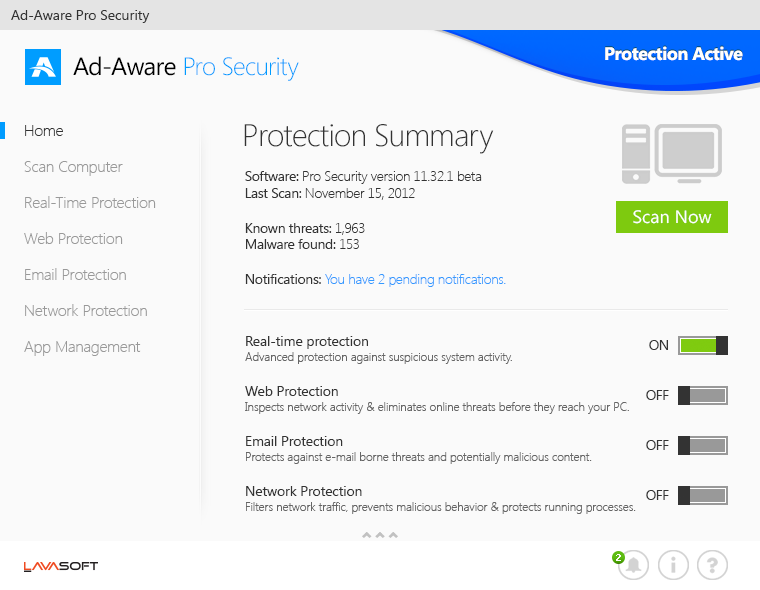This screenshot has height=590, width=760.
Task: Click the green notification count badge
Action: [x=618, y=557]
